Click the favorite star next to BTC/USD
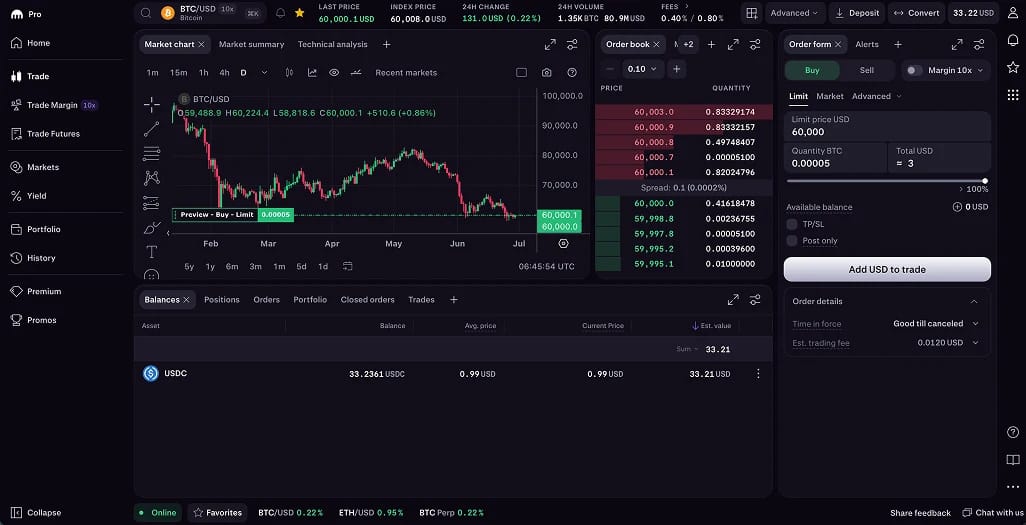This screenshot has width=1026, height=525. pyautogui.click(x=299, y=13)
